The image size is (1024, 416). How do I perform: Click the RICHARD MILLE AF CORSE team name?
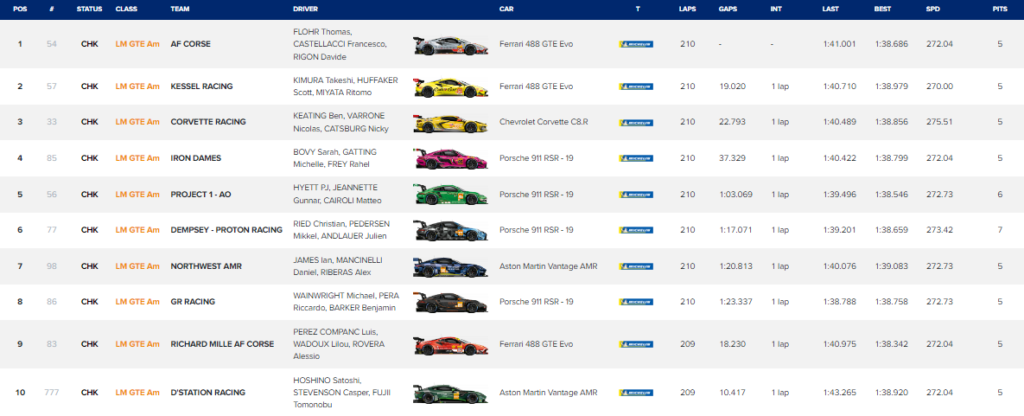pyautogui.click(x=222, y=344)
